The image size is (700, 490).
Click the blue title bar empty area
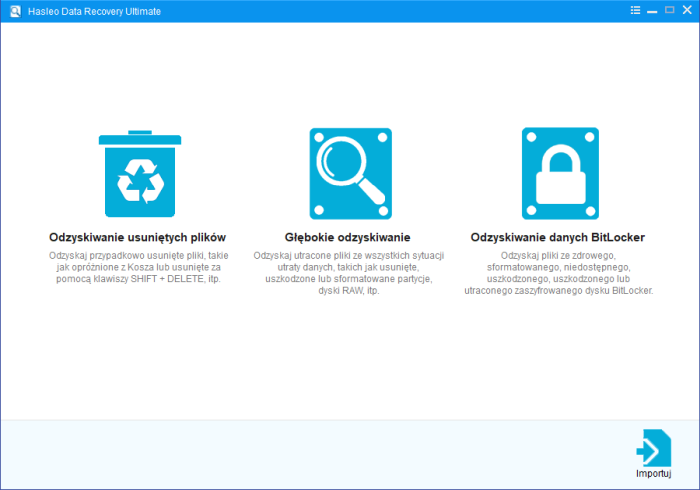(400, 10)
